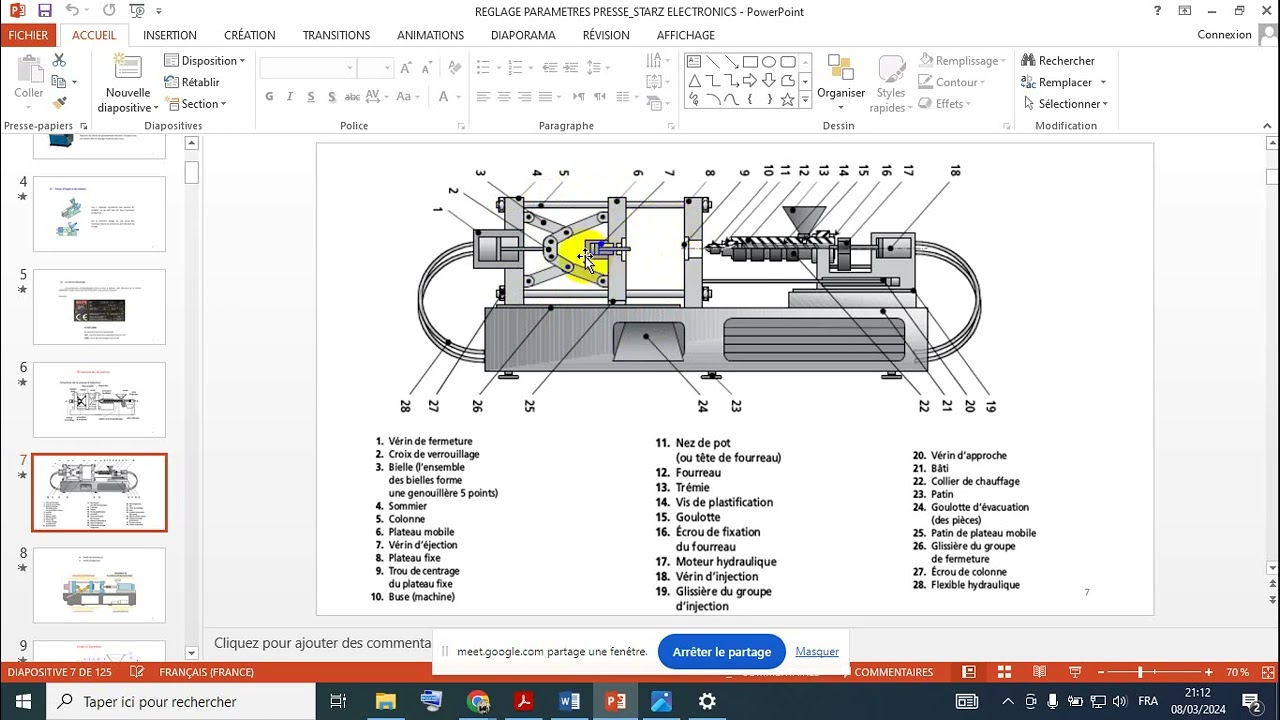Save the presentation with the floppy disk icon

[x=44, y=11]
